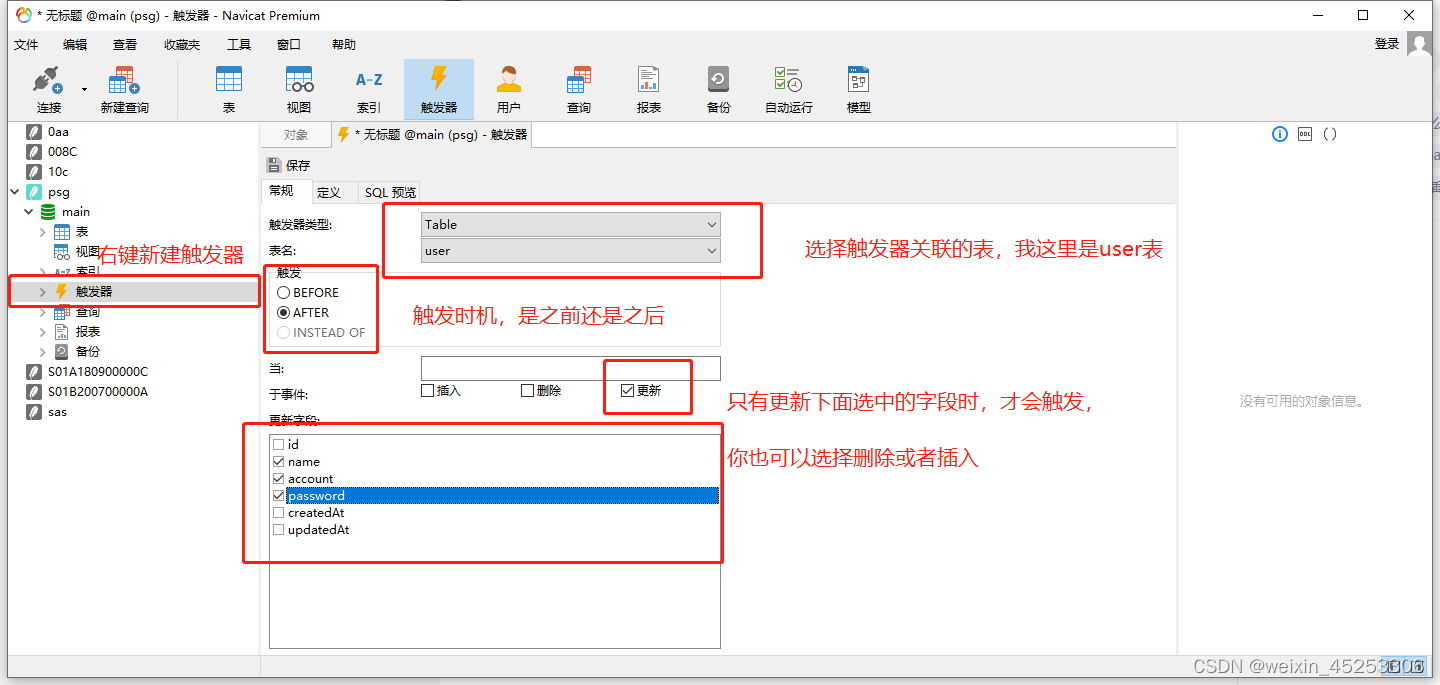This screenshot has height=685, width=1440.
Task: Open the 模型 (Model) toolbar icon
Action: 858,88
